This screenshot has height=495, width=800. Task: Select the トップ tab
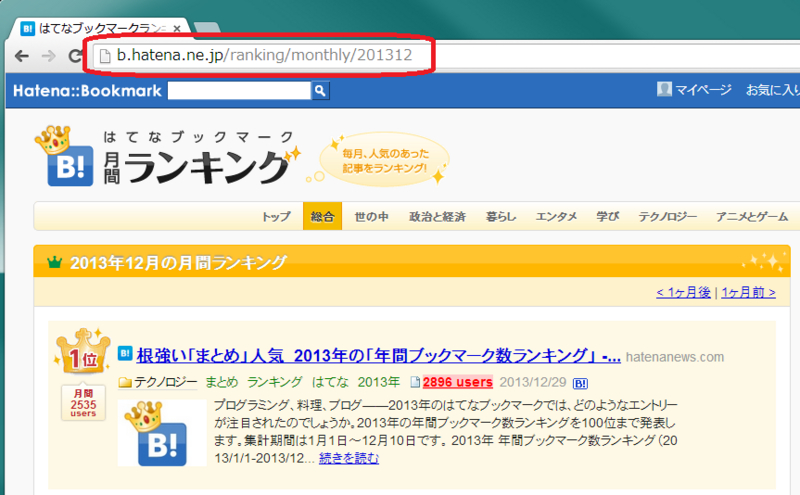pyautogui.click(x=276, y=216)
